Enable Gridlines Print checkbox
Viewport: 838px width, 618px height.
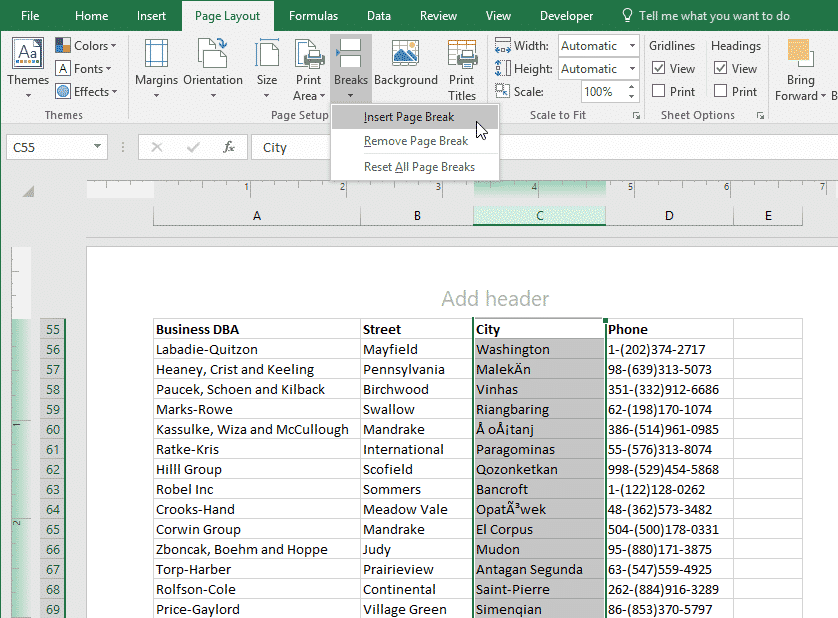tap(658, 91)
